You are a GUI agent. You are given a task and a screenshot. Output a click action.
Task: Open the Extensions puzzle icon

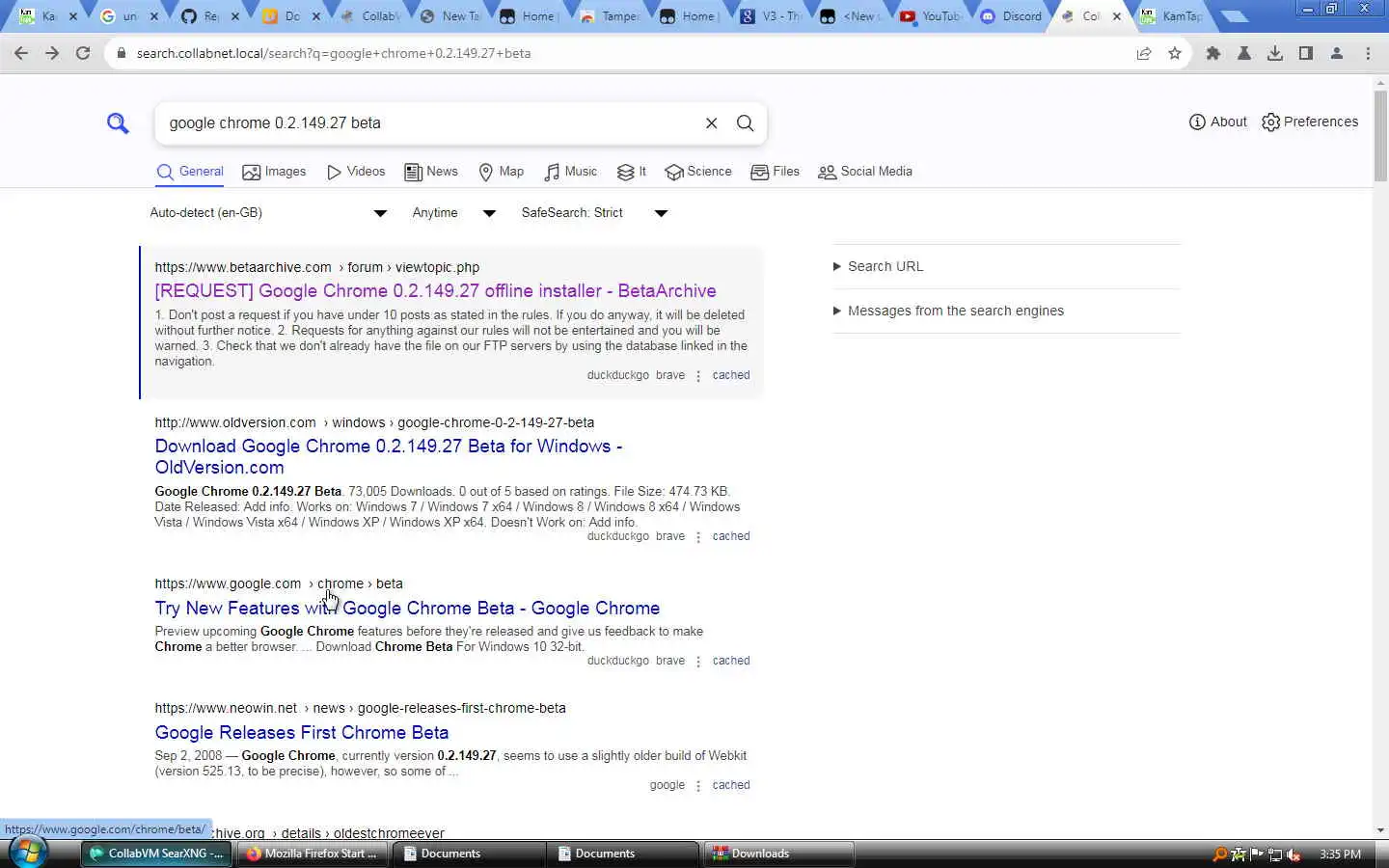(1213, 53)
